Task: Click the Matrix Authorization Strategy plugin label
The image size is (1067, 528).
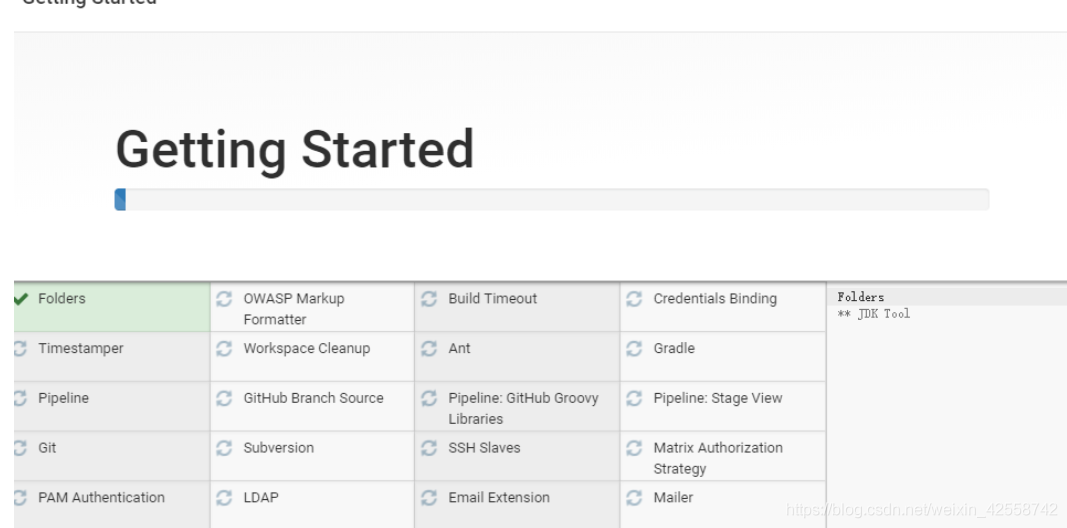Action: pos(718,458)
